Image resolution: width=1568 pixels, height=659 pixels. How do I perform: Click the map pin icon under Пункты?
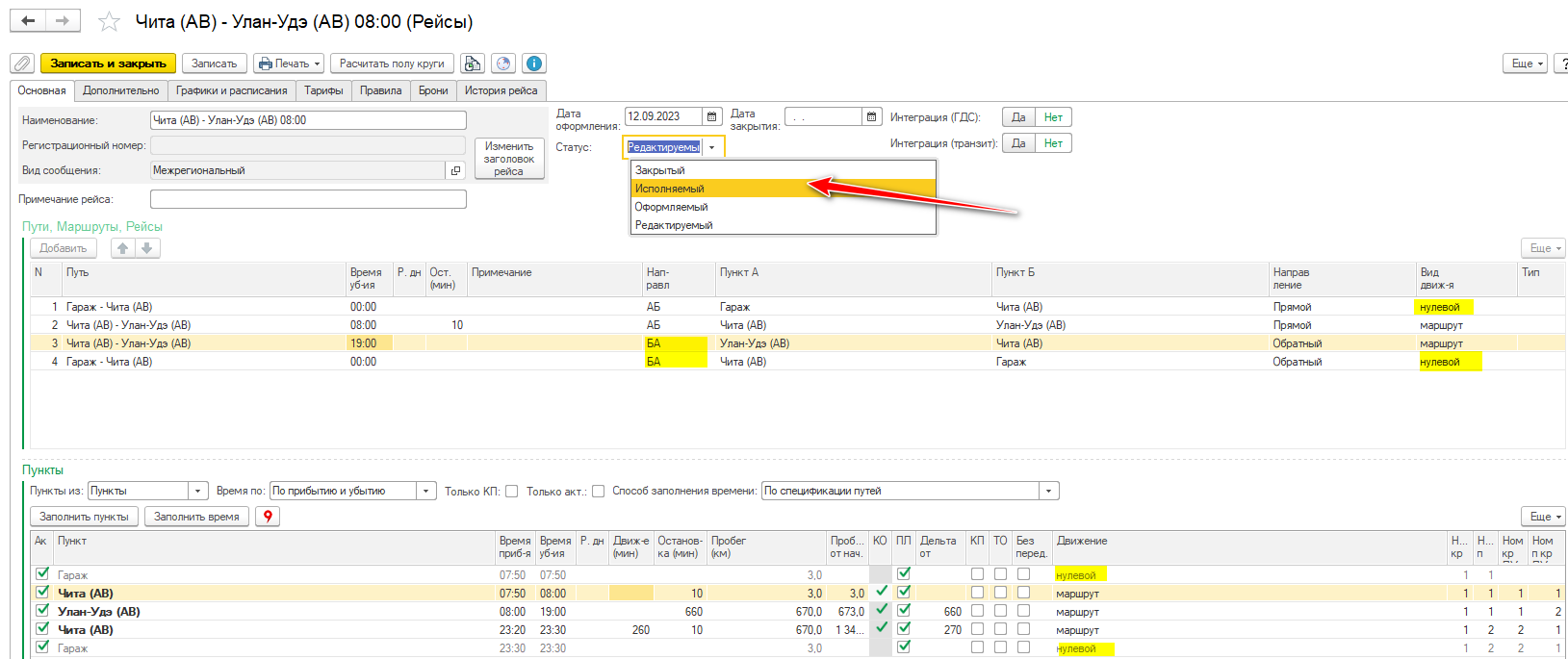click(268, 517)
